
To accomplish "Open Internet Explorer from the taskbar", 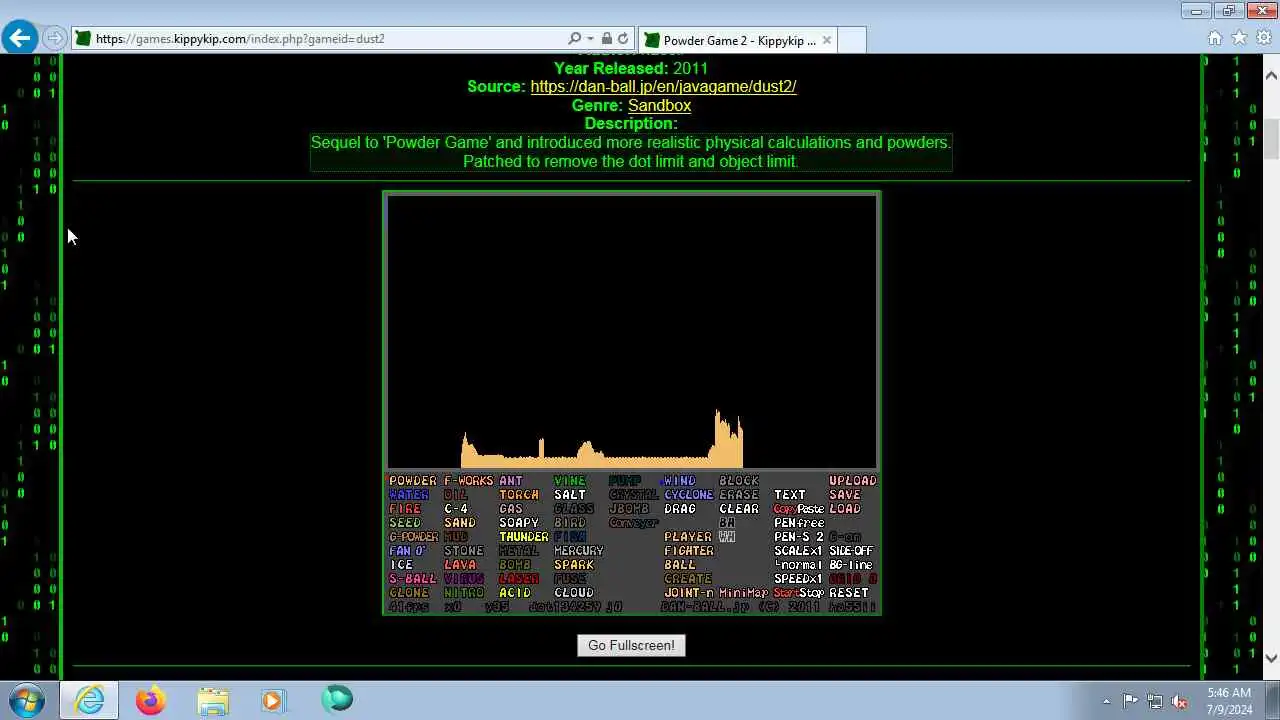I will click(x=90, y=700).
